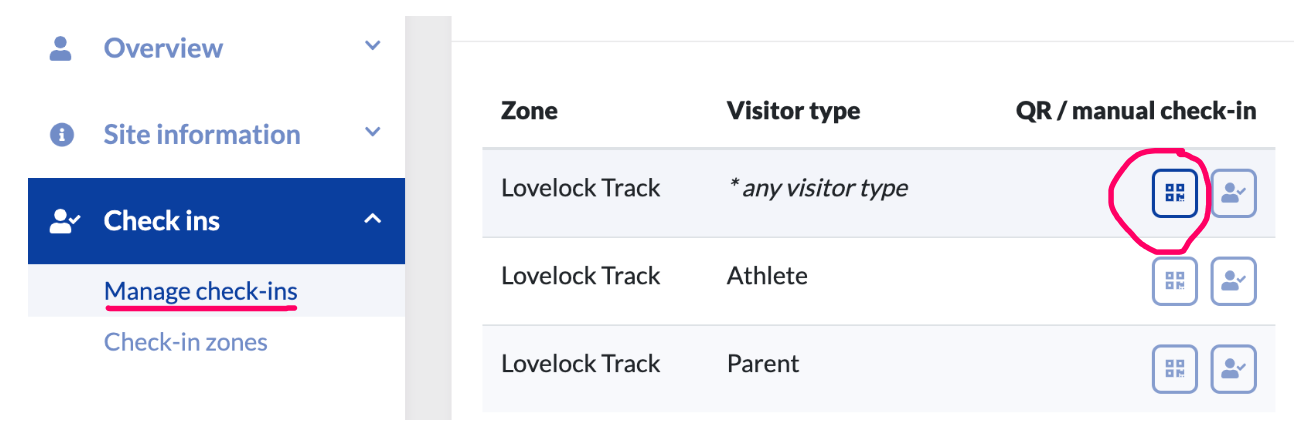Click the Parent visitor type cell

pos(763,363)
